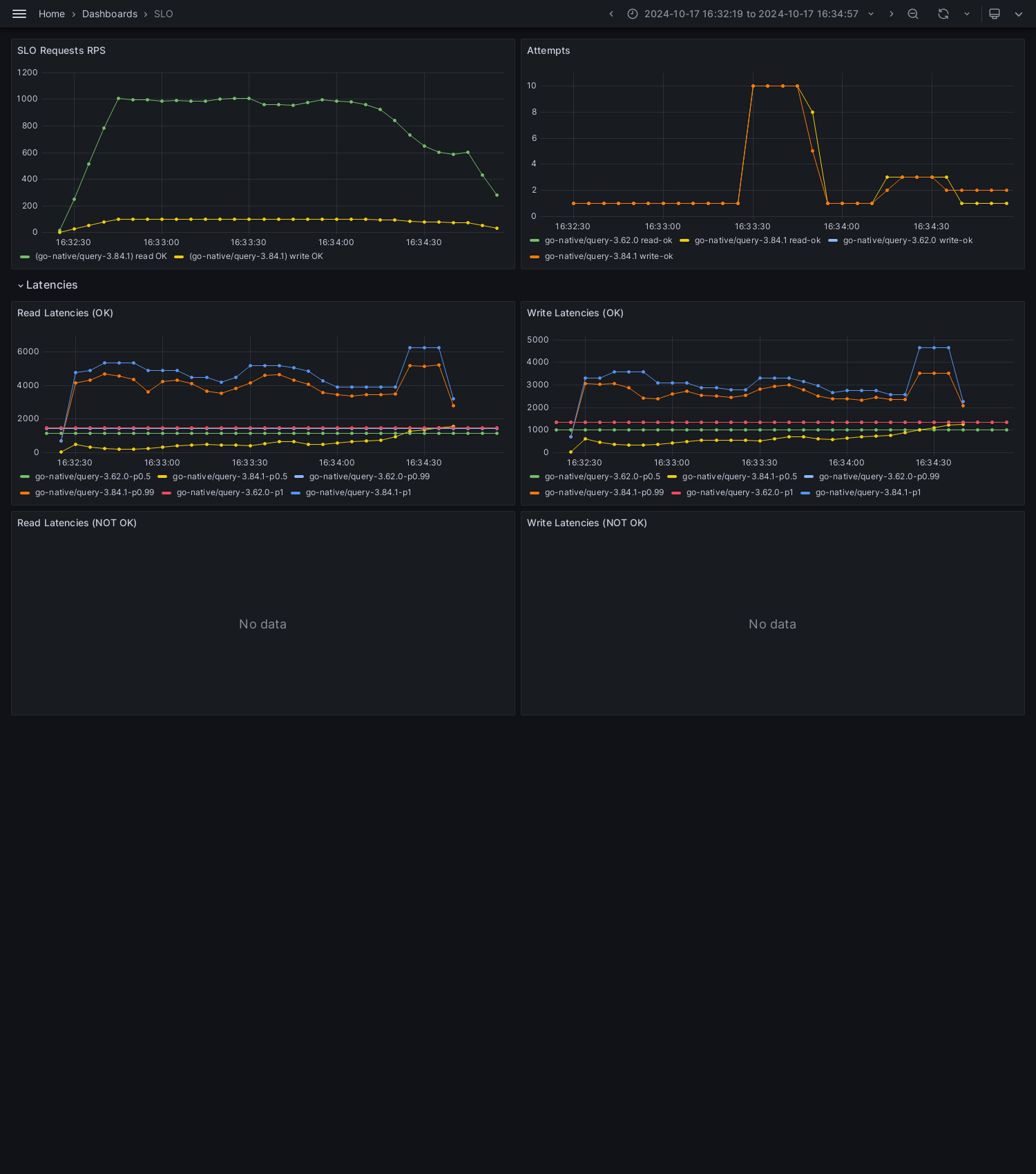Screen dimensions: 1036x1174
Task: Click the 1200 y-axis label in RPS chart
Action: coord(28,73)
